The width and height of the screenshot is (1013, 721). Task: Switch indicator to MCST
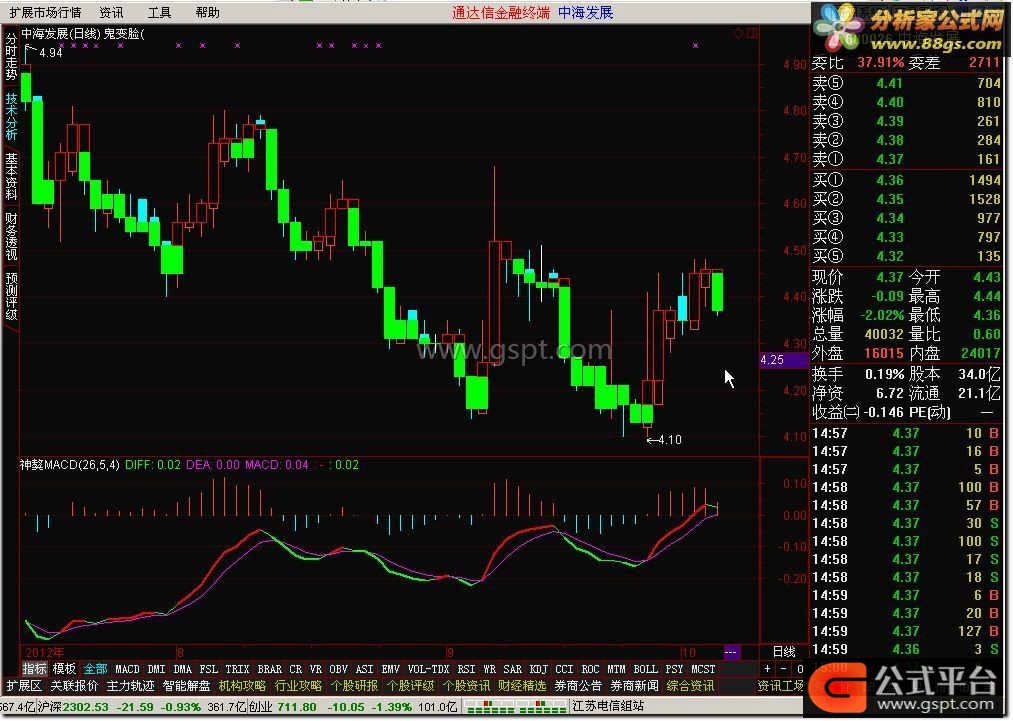coord(703,669)
